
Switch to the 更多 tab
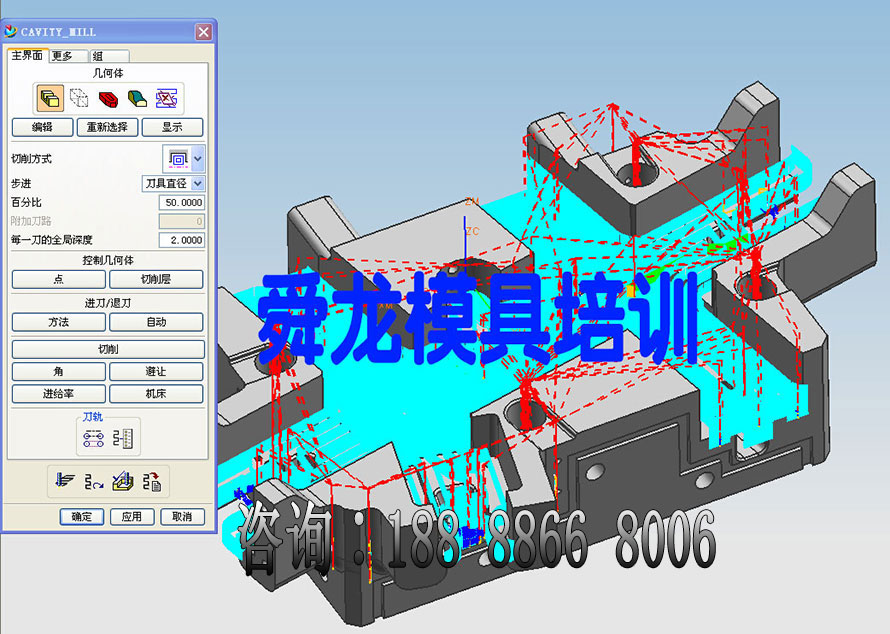coord(63,56)
